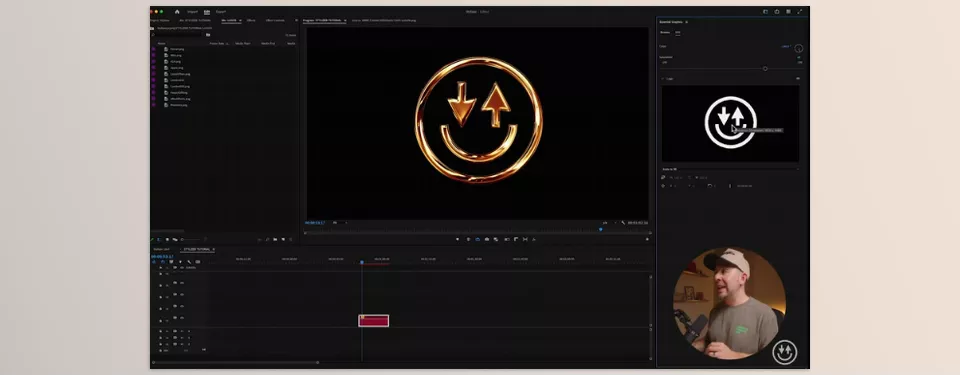Toggle insert sequences as nests button
The image size is (960, 375).
(x=154, y=262)
